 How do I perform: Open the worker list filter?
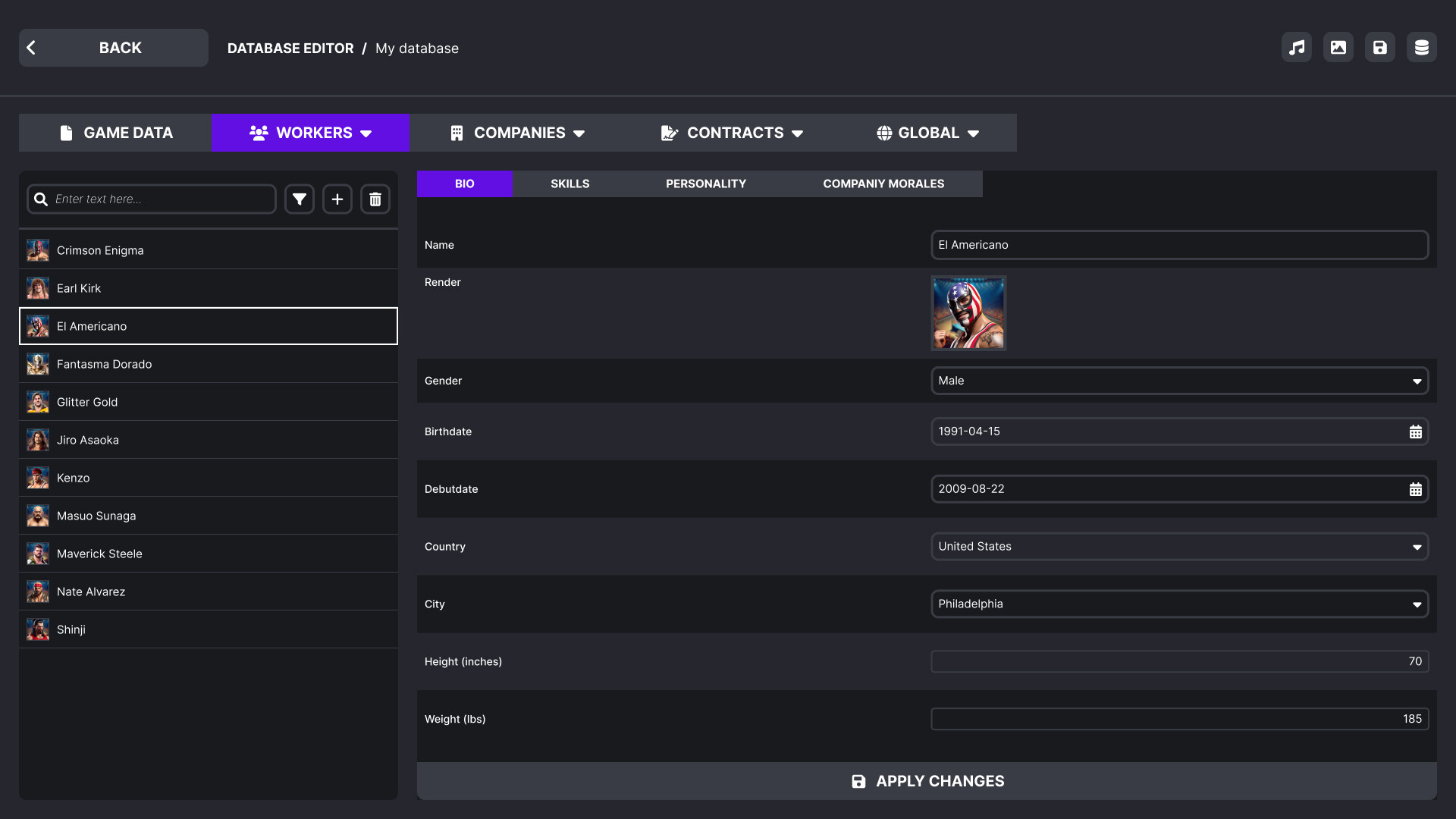pos(300,199)
